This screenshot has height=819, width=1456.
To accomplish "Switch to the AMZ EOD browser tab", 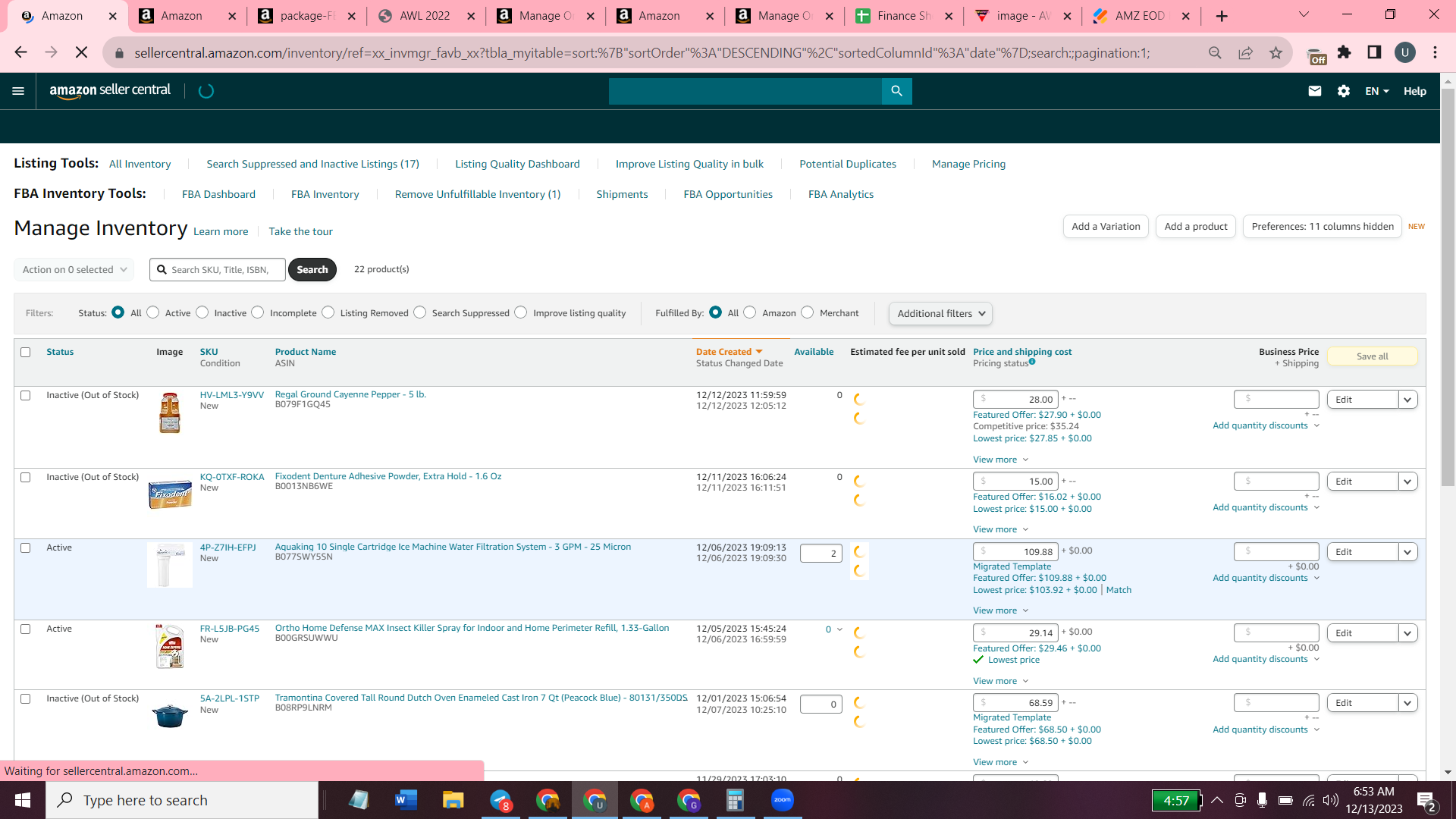I will pos(1141,16).
